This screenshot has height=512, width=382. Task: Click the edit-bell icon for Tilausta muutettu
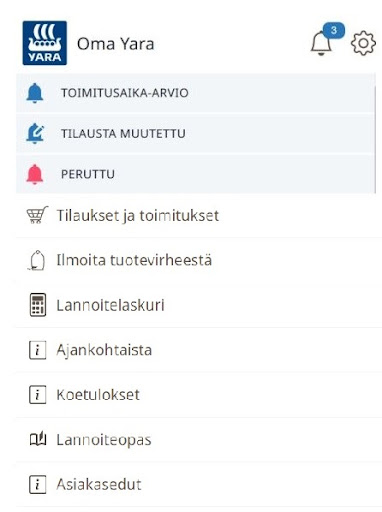point(35,133)
